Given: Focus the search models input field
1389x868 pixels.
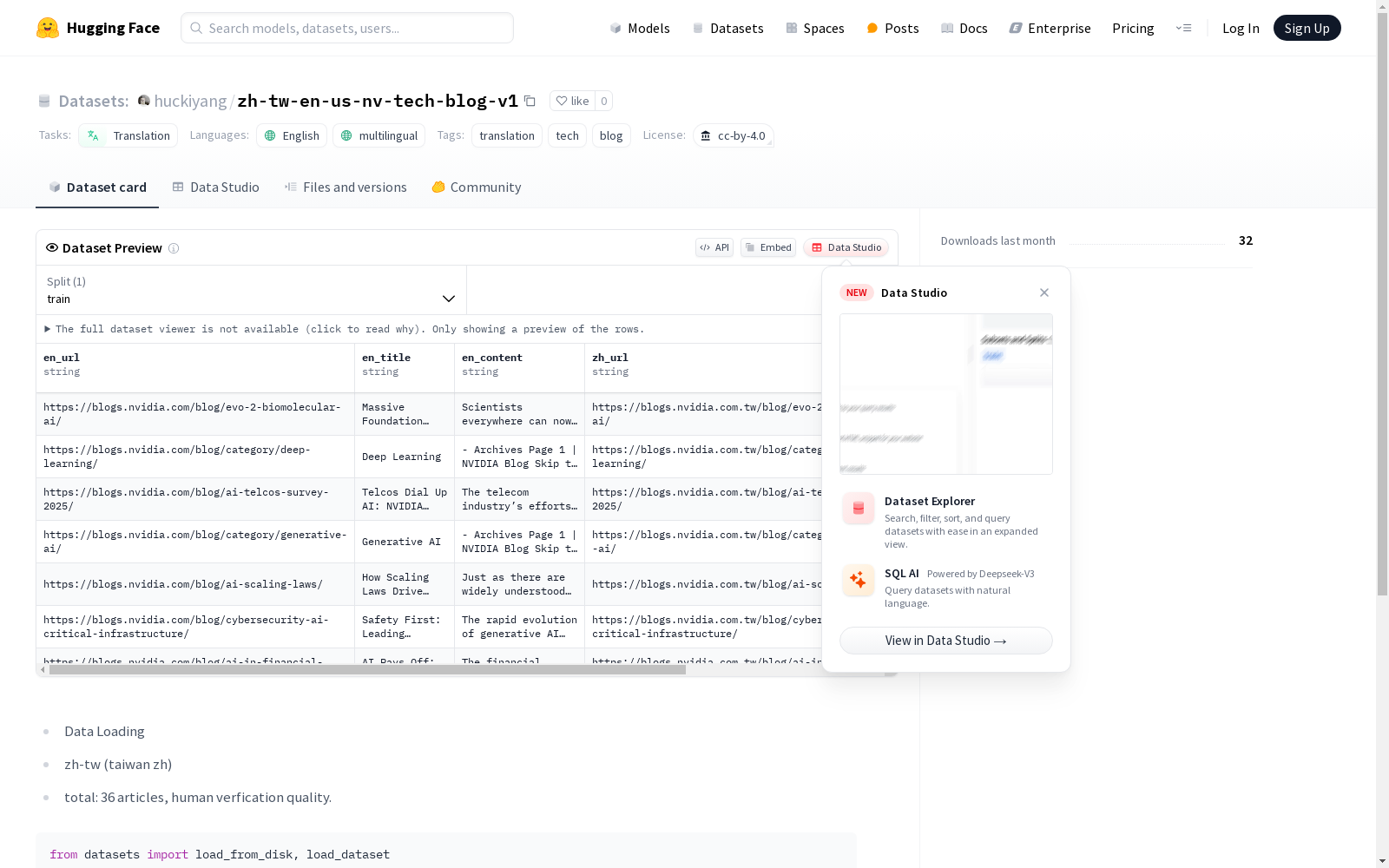Looking at the screenshot, I should 347,28.
